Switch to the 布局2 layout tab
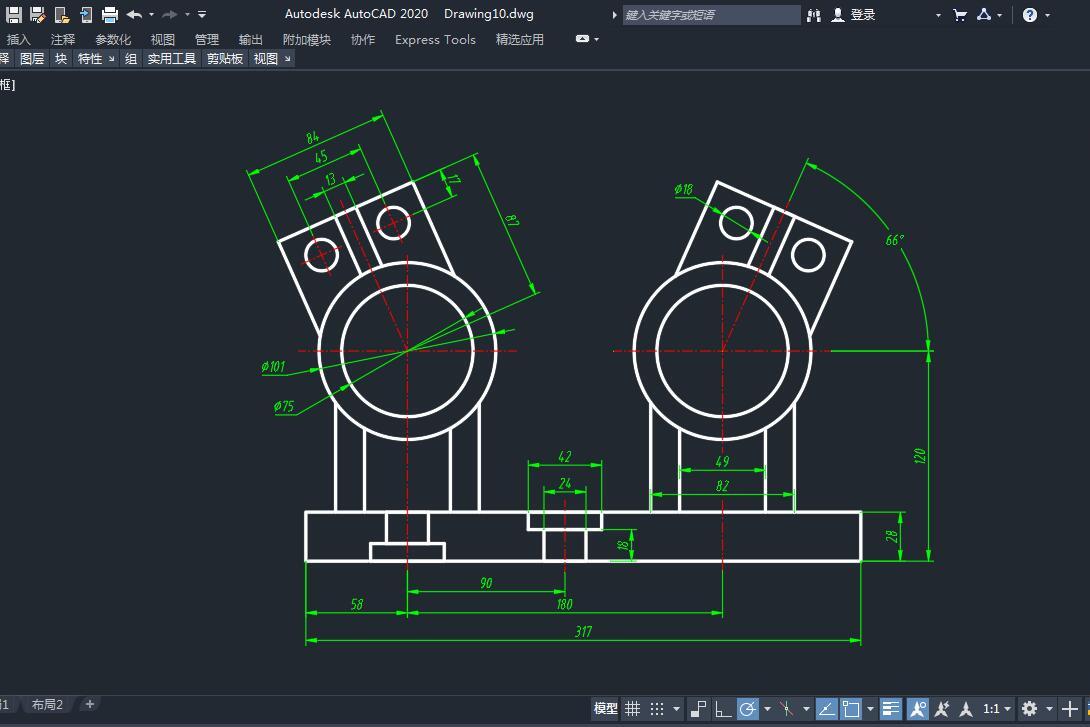 [x=47, y=705]
